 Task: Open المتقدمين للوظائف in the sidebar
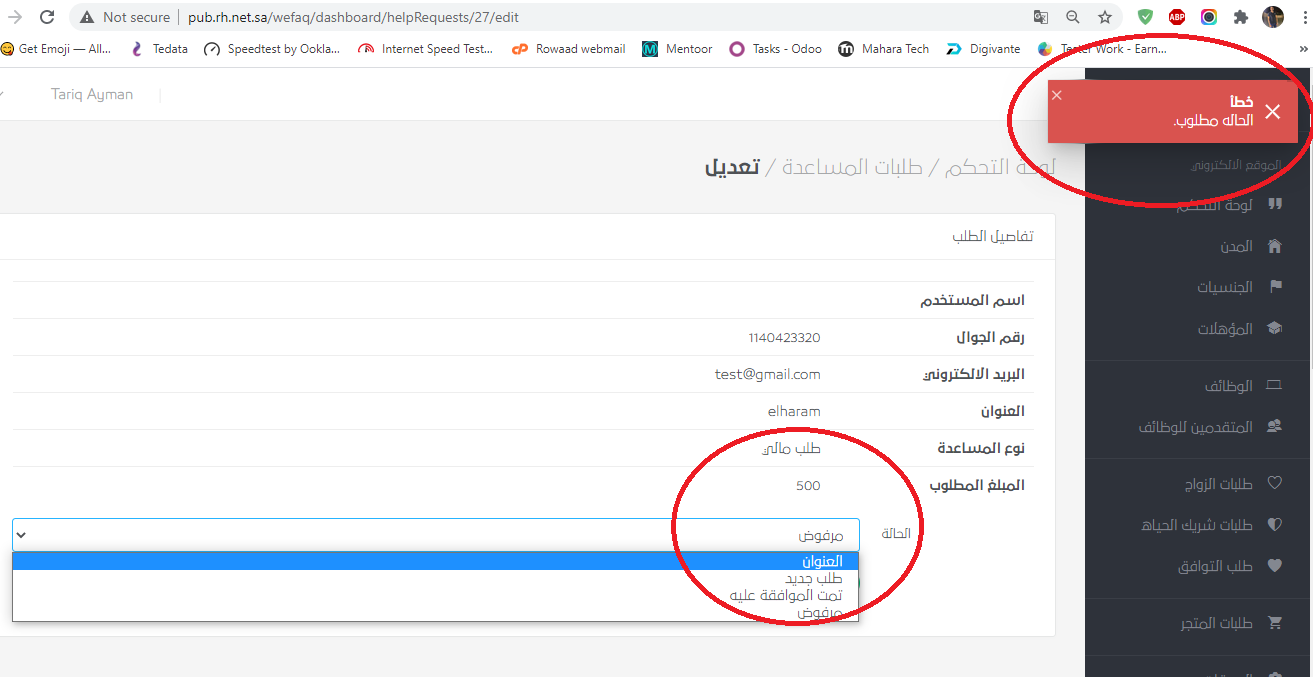point(1195,427)
